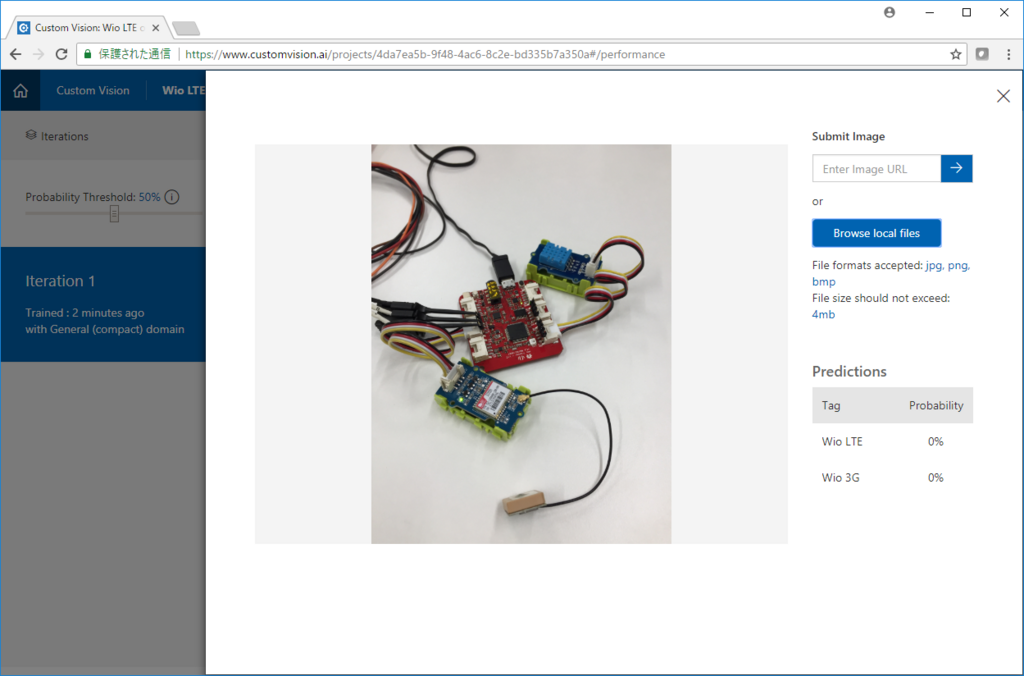Click the 4mb file size text
Screen dimensions: 1024x676
pyautogui.click(x=823, y=314)
